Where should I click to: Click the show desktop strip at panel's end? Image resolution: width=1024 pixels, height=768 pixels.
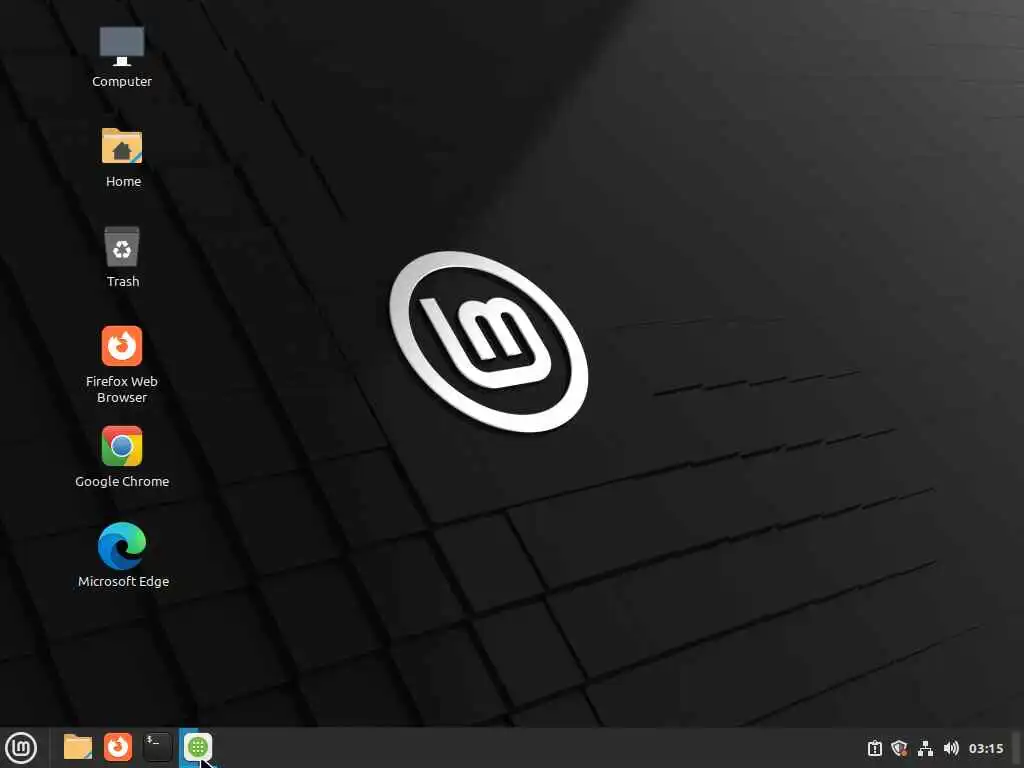point(1016,748)
